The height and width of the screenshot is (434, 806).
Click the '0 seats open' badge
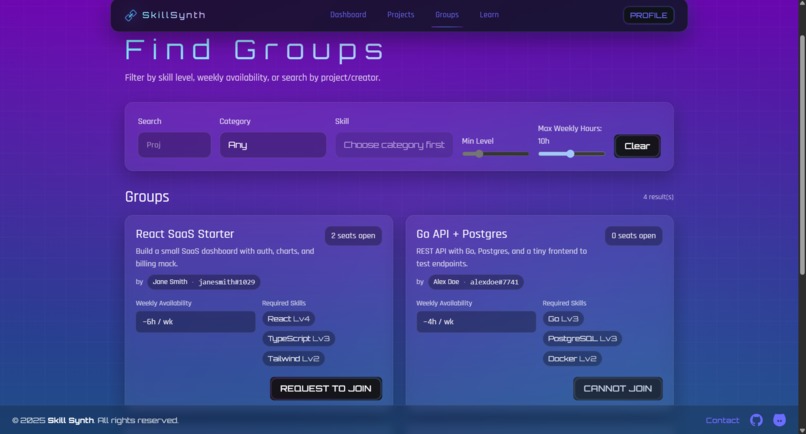(x=633, y=236)
